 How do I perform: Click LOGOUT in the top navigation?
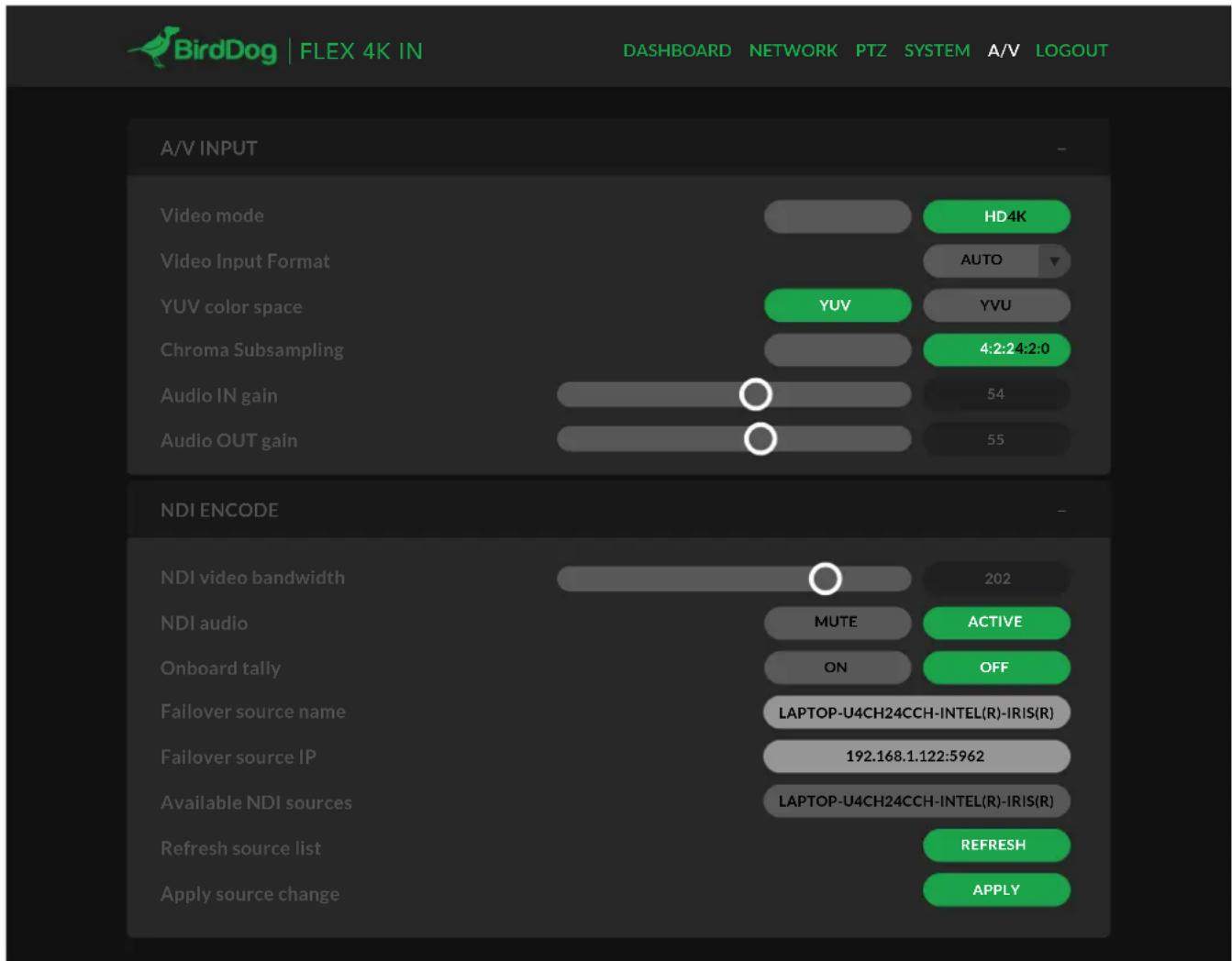click(x=1071, y=50)
